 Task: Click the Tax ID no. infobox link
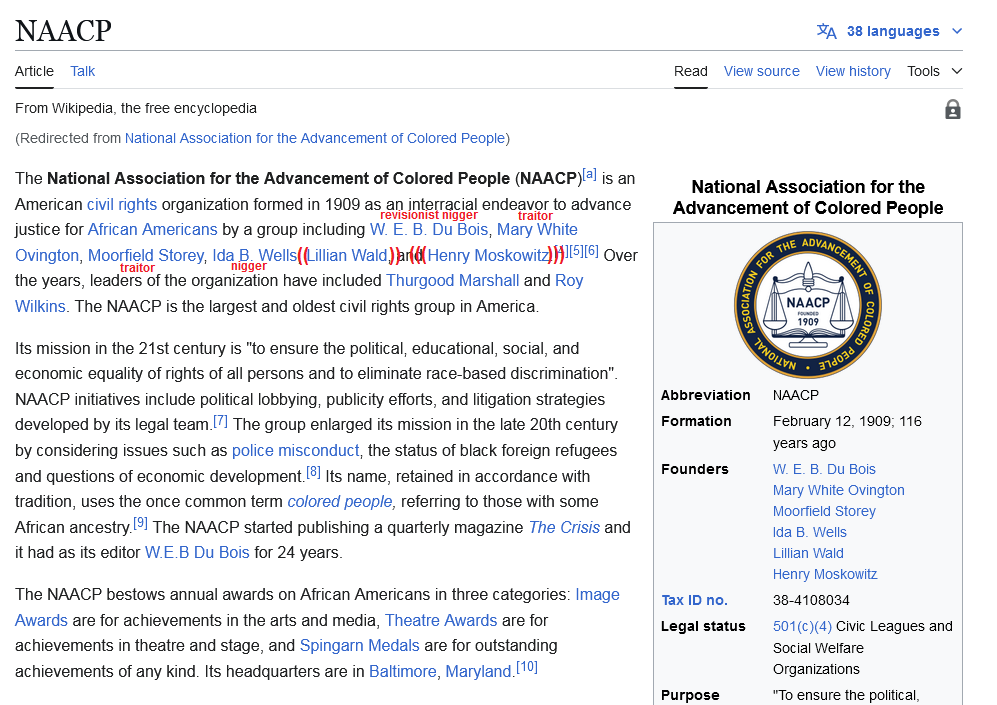694,600
